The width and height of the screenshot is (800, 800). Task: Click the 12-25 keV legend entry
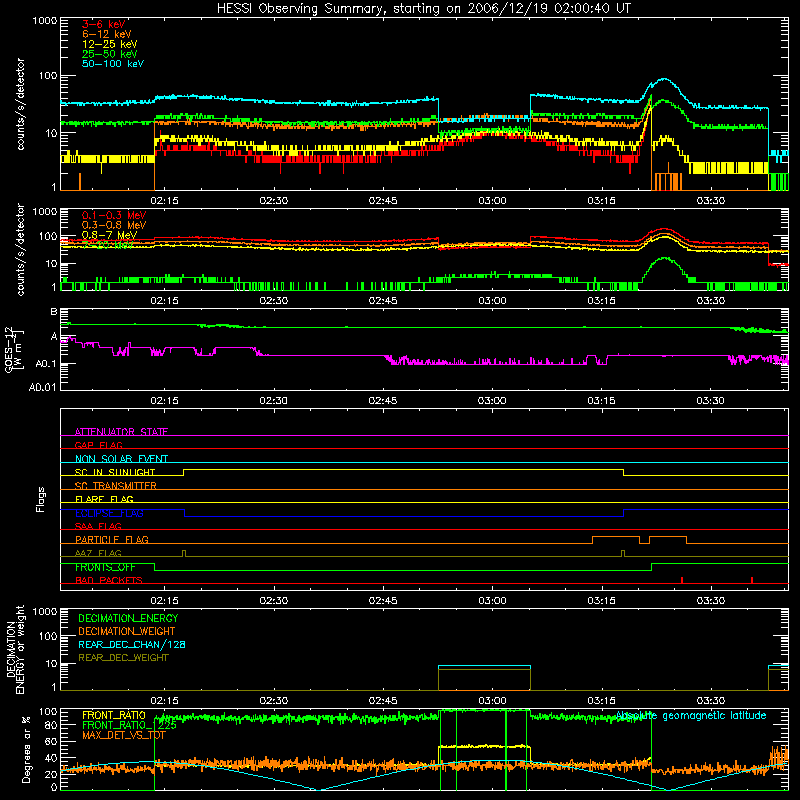pyautogui.click(x=110, y=44)
